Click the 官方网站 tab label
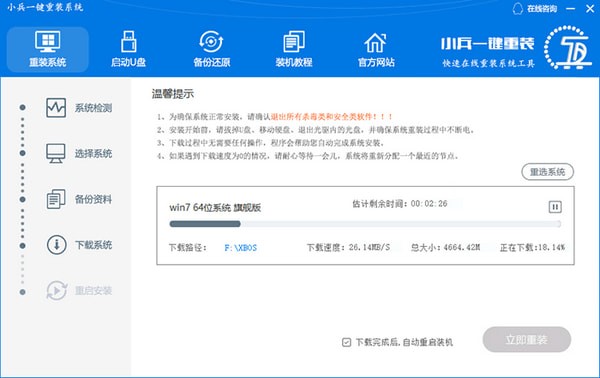Screen dimensions: 600x378 click(376, 62)
